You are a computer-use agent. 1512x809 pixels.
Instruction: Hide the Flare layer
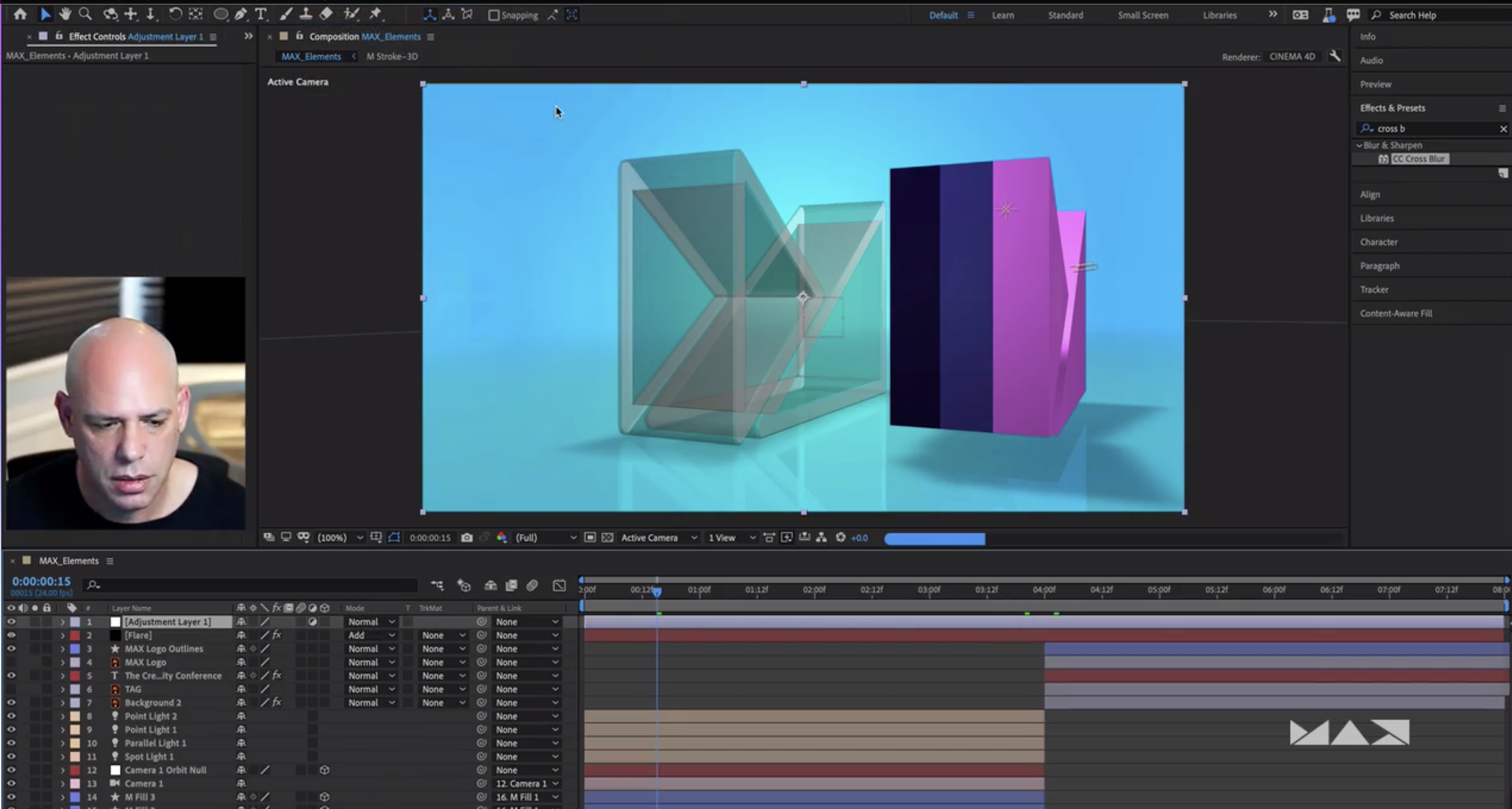(x=11, y=635)
